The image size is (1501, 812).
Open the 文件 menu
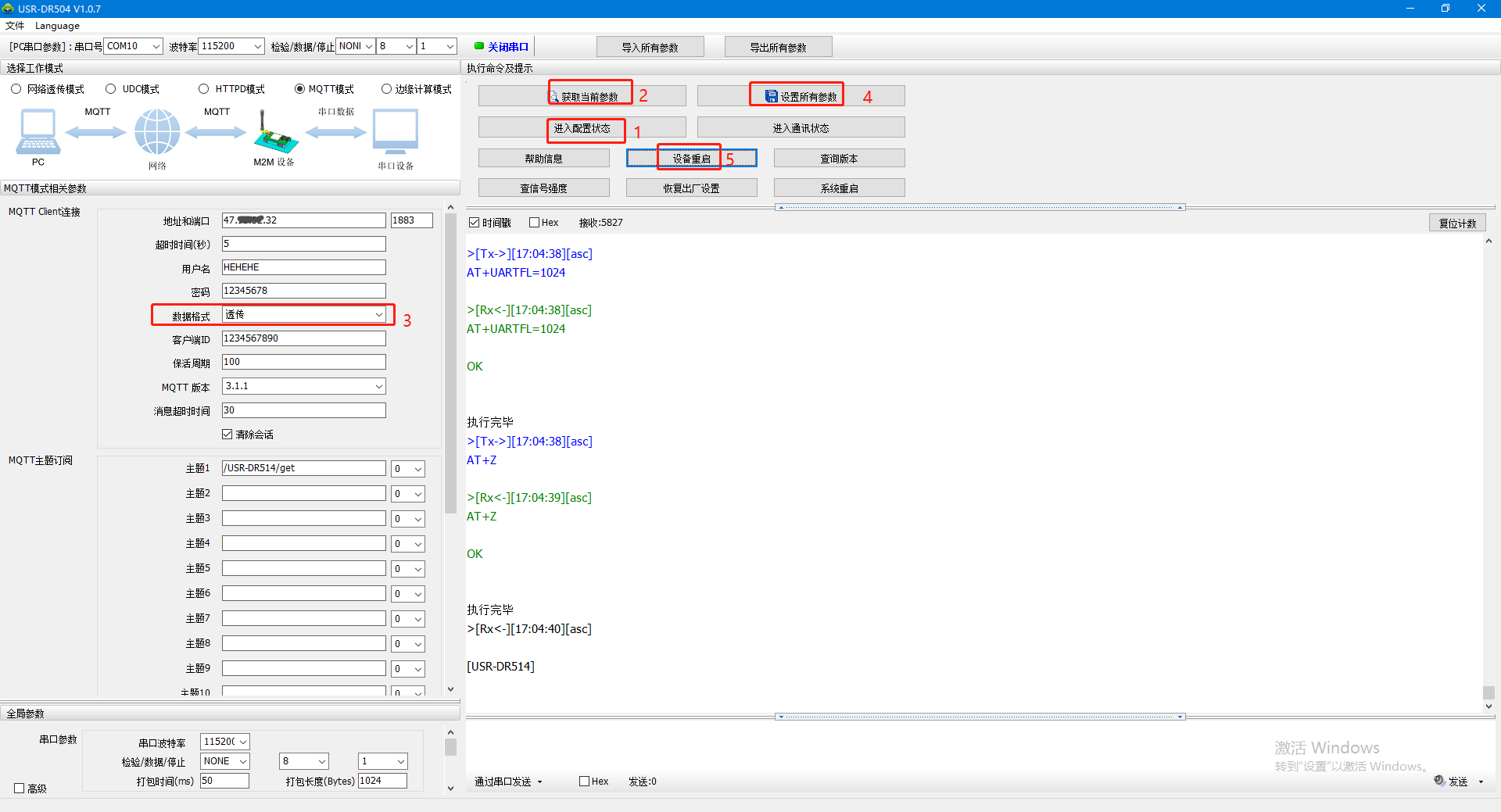coord(15,26)
